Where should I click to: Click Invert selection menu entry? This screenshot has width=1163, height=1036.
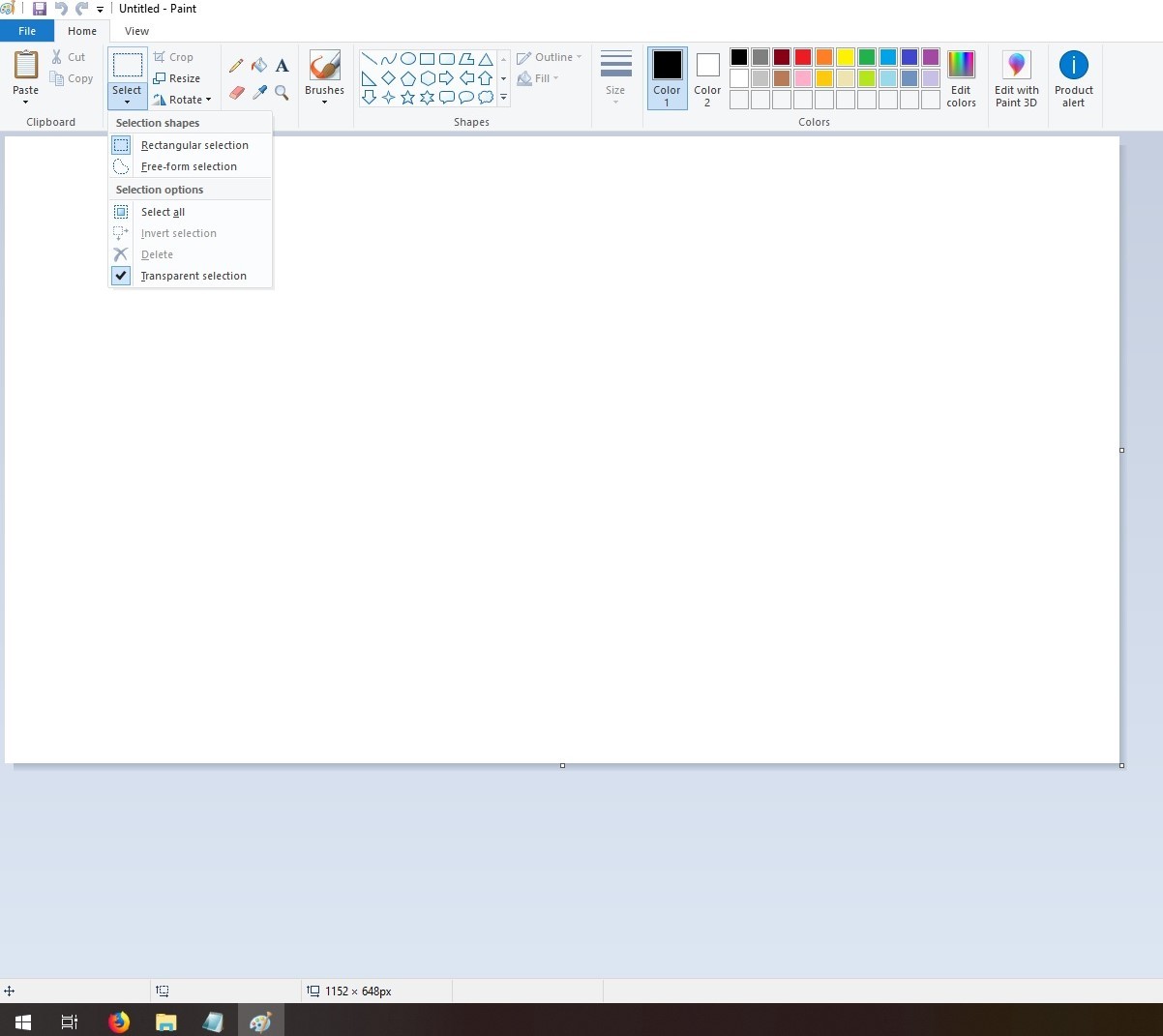[x=191, y=233]
